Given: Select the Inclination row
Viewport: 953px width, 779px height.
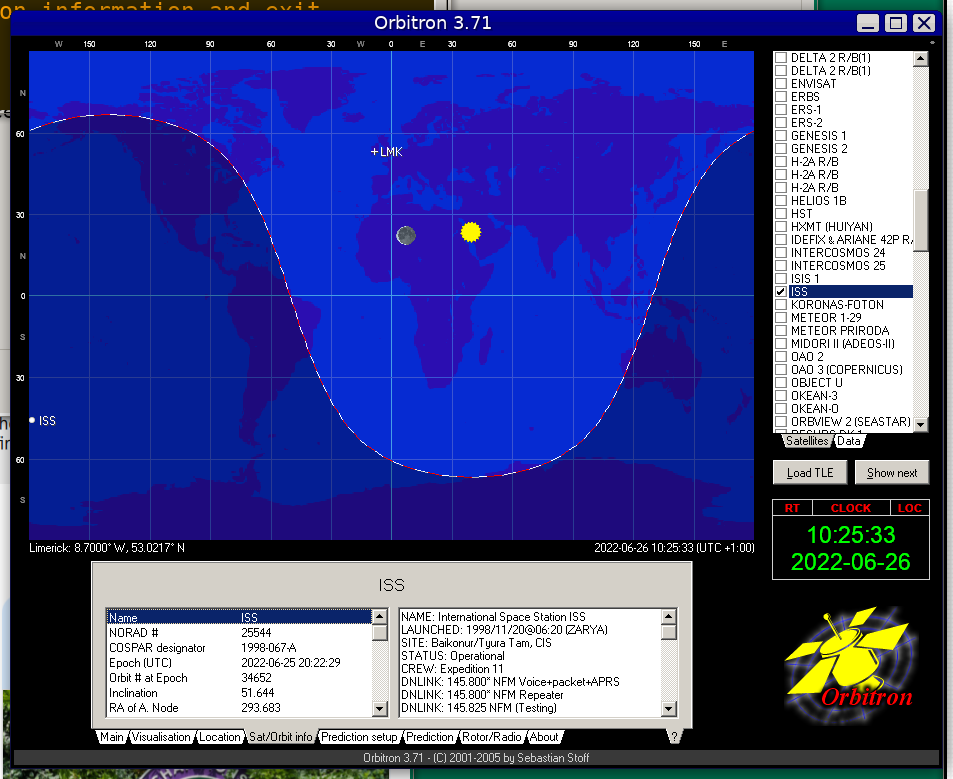Looking at the screenshot, I should (x=239, y=693).
